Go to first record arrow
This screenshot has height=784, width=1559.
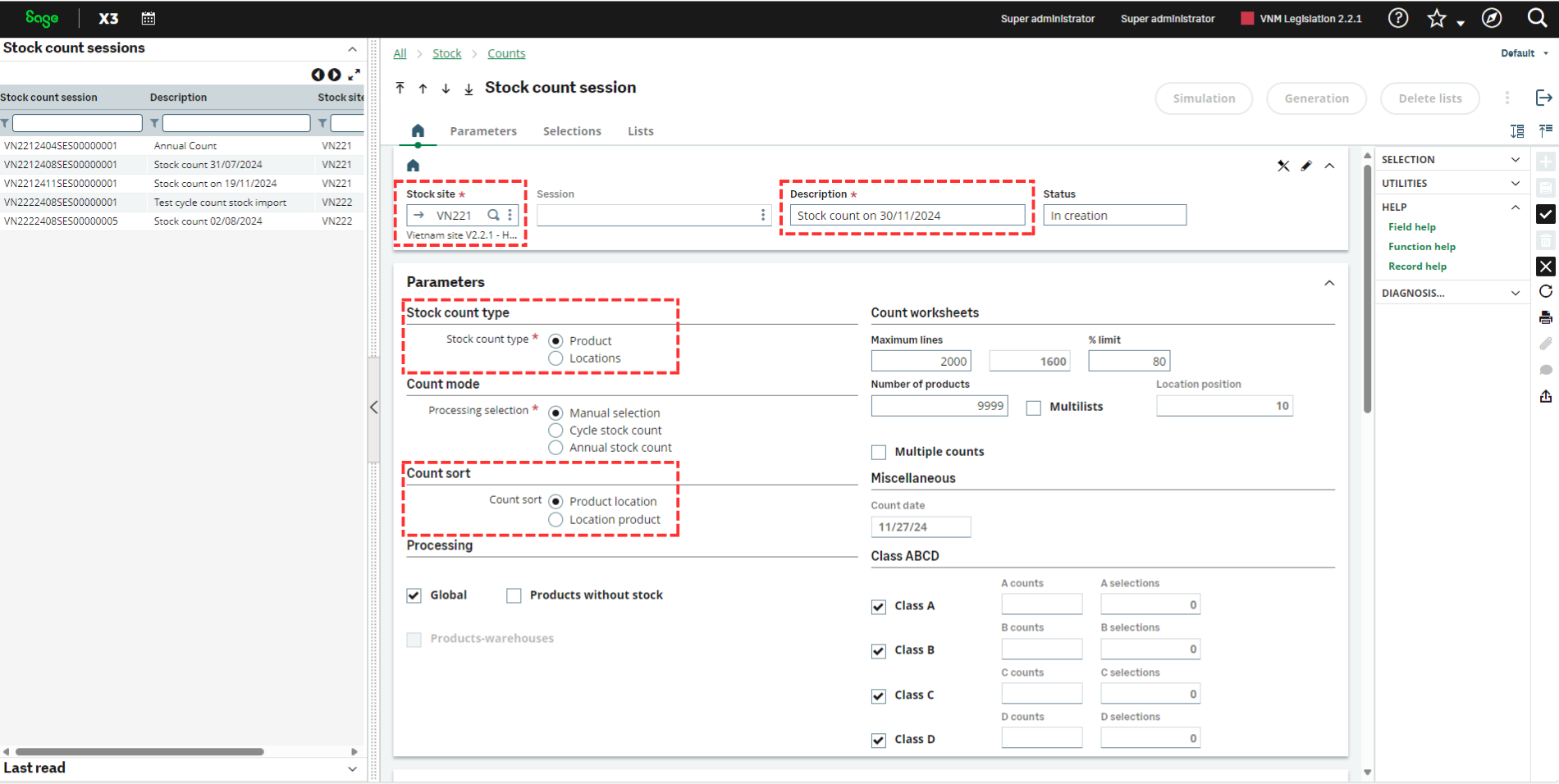[400, 88]
